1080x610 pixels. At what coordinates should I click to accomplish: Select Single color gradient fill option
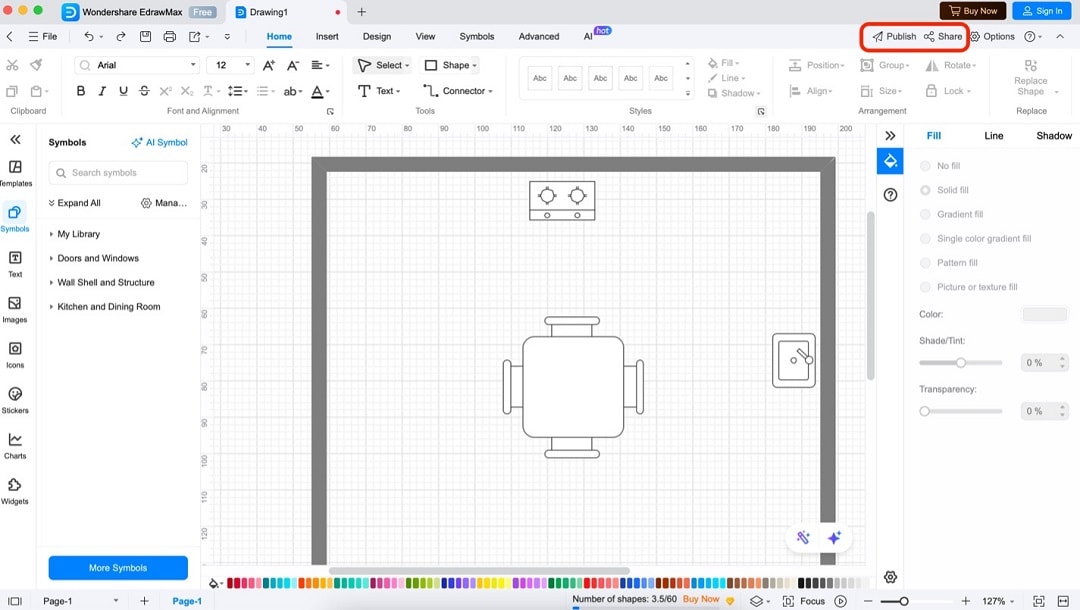click(x=925, y=238)
